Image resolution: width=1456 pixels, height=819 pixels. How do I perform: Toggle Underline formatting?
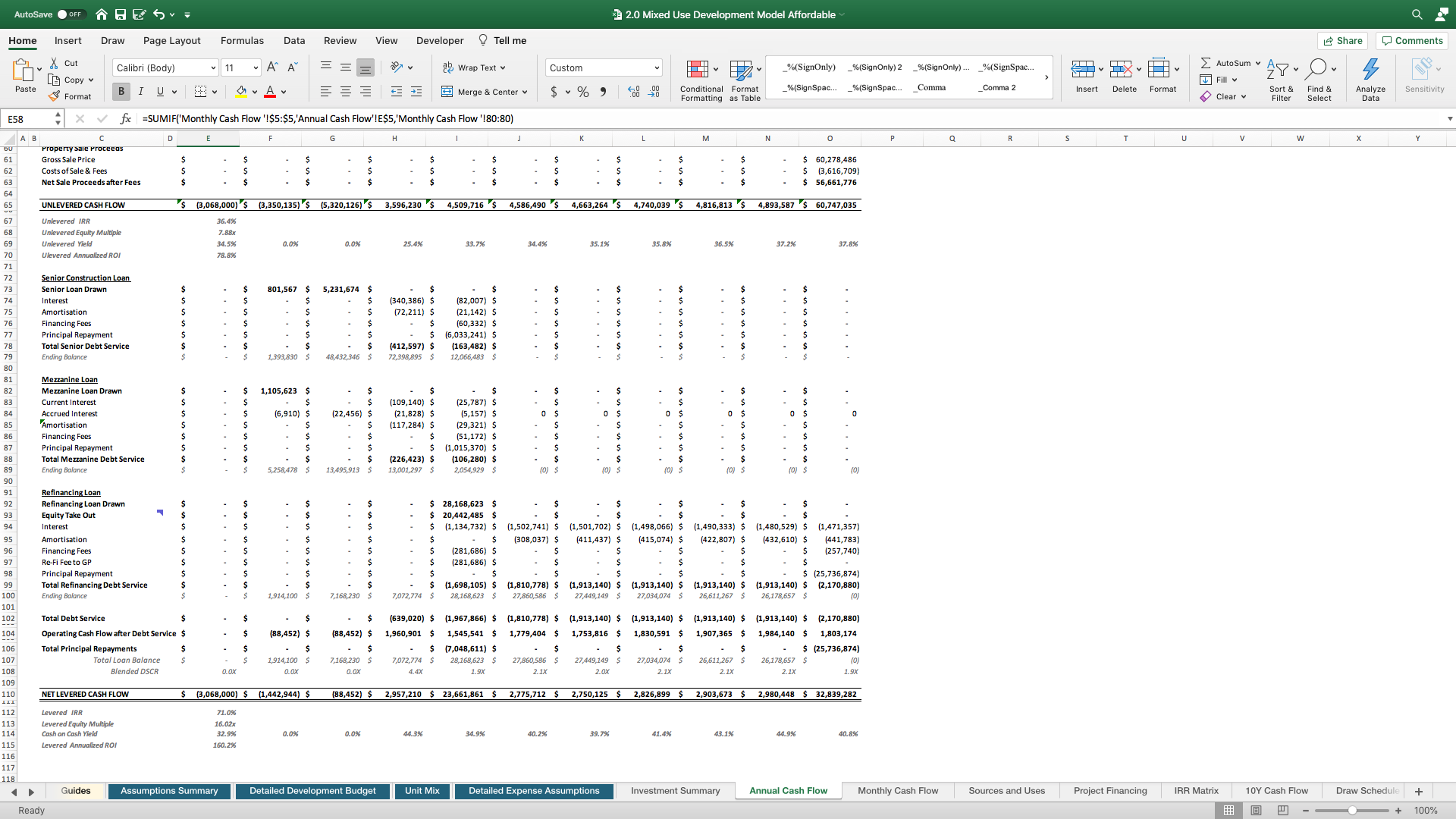(x=160, y=92)
